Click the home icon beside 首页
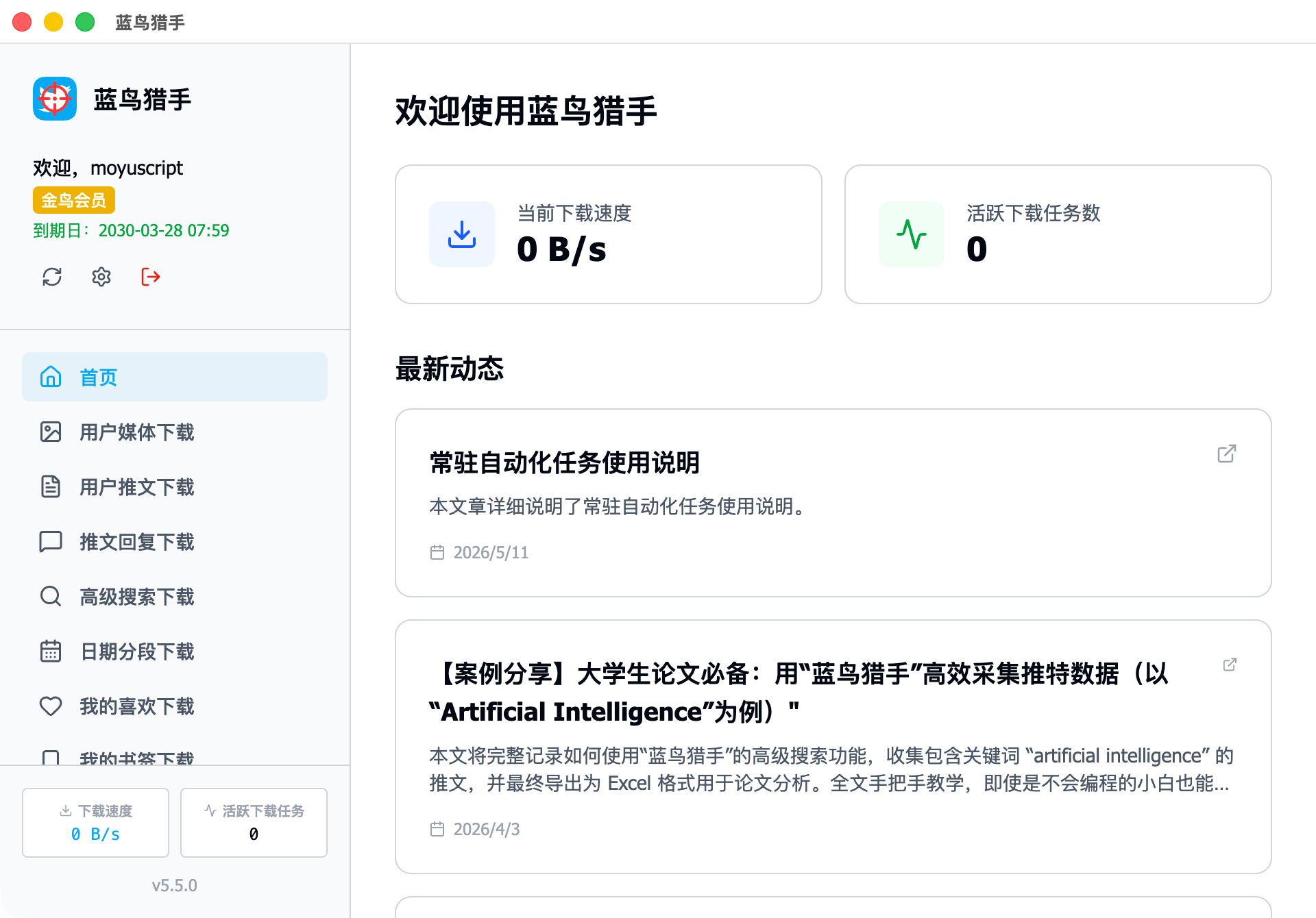Image resolution: width=1316 pixels, height=918 pixels. tap(51, 377)
